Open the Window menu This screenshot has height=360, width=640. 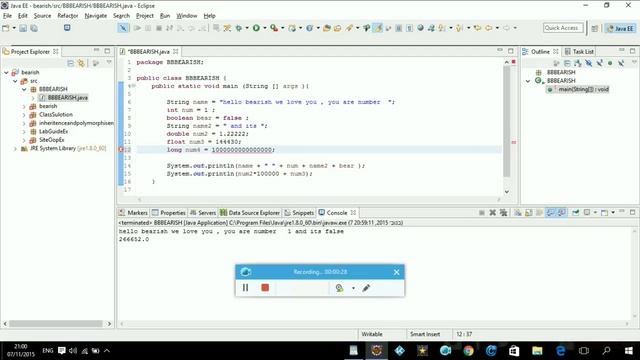(187, 16)
